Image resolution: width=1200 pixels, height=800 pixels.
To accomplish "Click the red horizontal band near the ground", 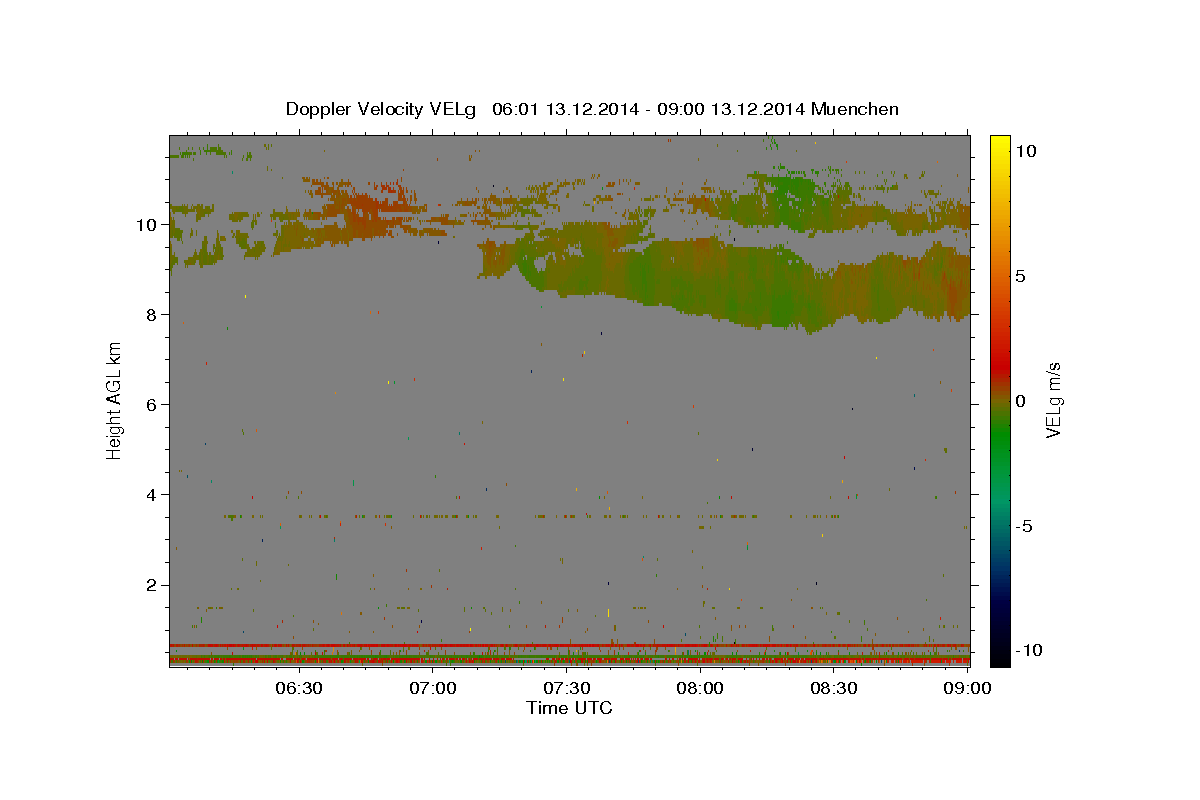I will click(x=569, y=645).
